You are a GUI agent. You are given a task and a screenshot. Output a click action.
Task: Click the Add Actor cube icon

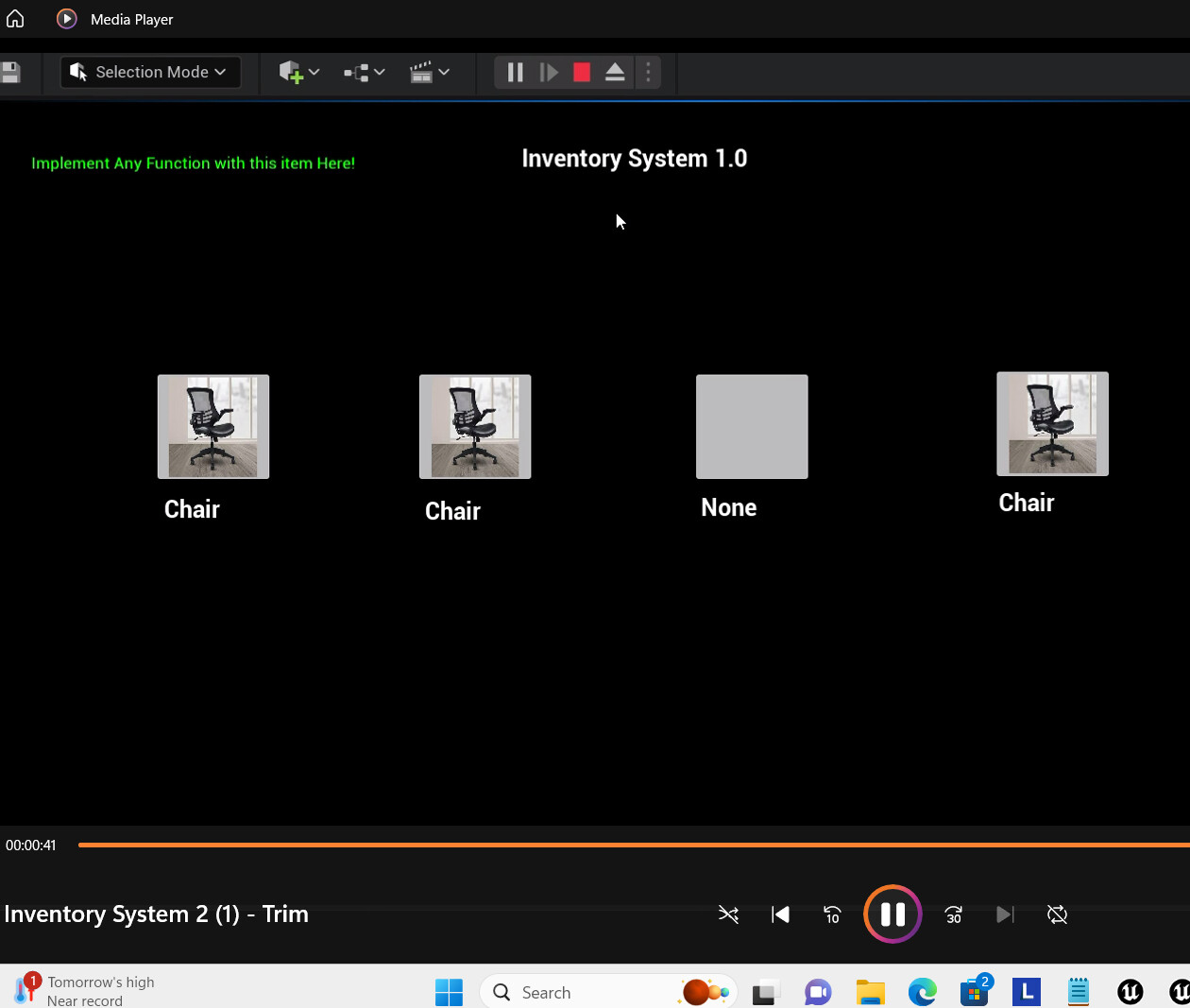coord(292,72)
